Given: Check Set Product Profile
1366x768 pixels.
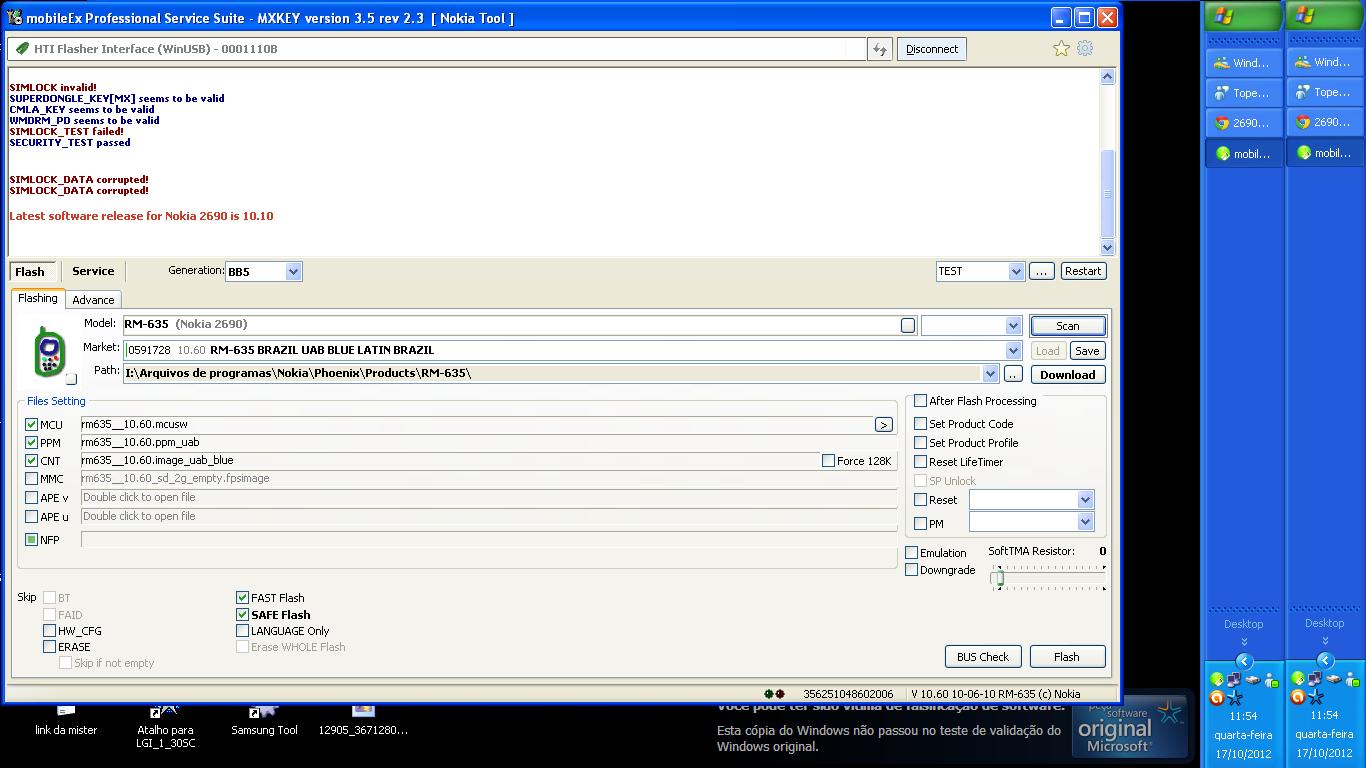Looking at the screenshot, I should [x=920, y=443].
